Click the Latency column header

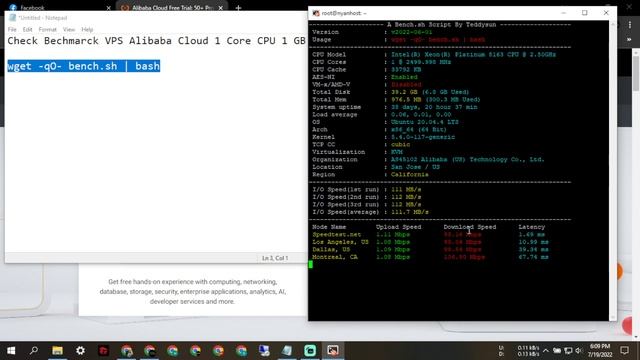coord(531,227)
